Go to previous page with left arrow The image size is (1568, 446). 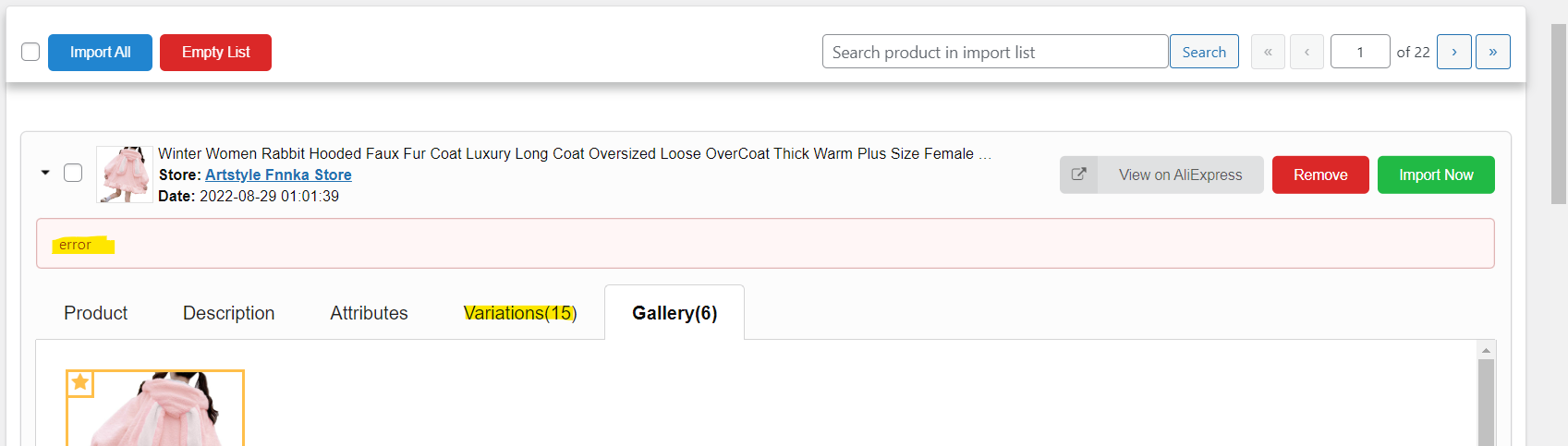click(x=1307, y=52)
